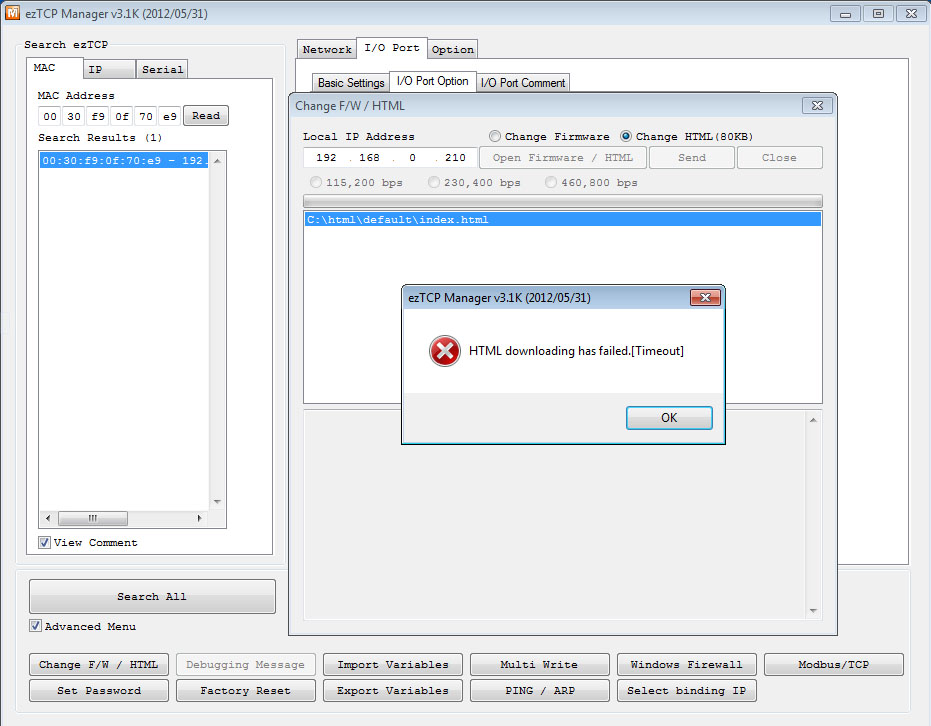Image resolution: width=931 pixels, height=726 pixels.
Task: Click the MAC address field showing e9
Action: 170,116
